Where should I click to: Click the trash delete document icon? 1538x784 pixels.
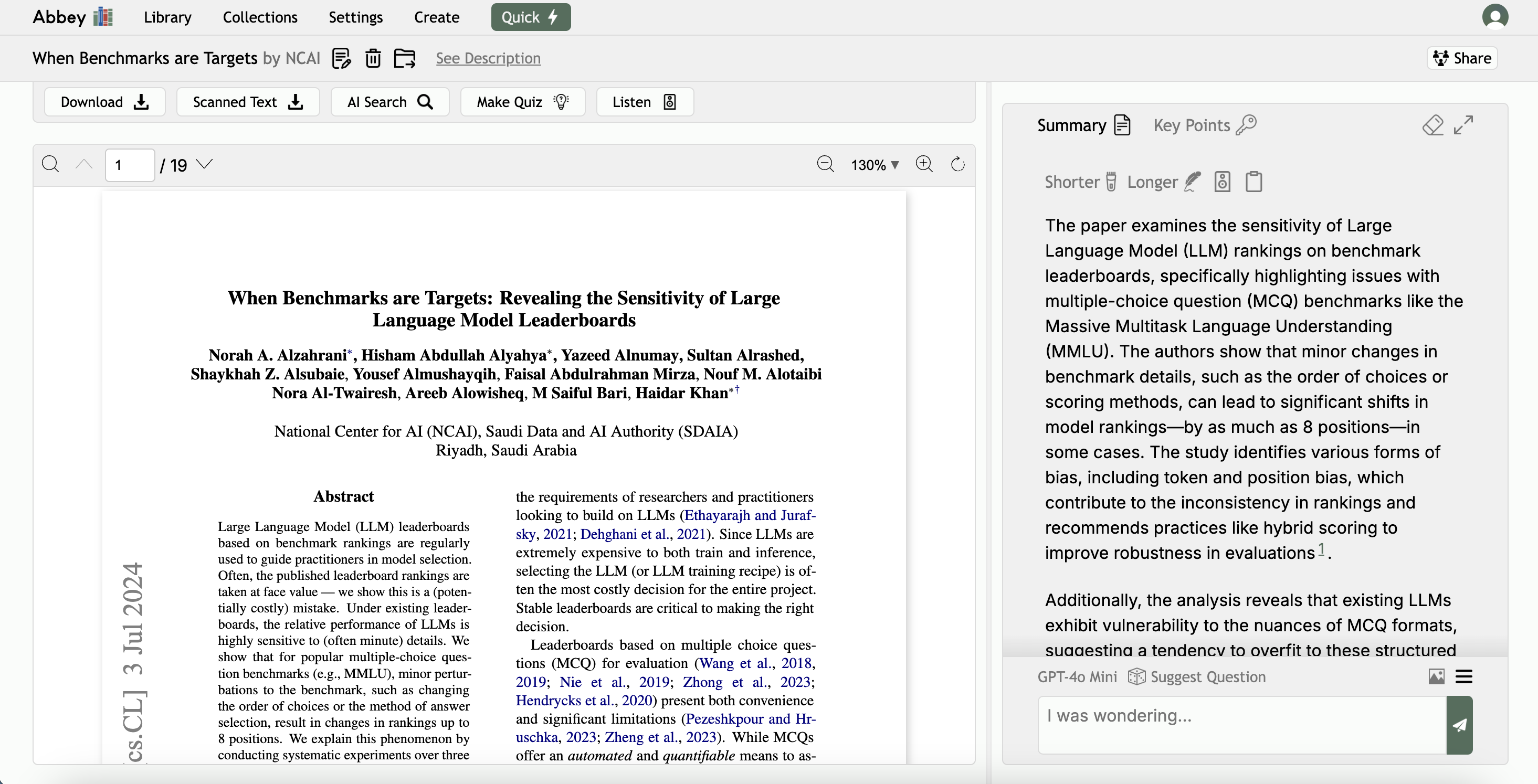click(x=373, y=58)
